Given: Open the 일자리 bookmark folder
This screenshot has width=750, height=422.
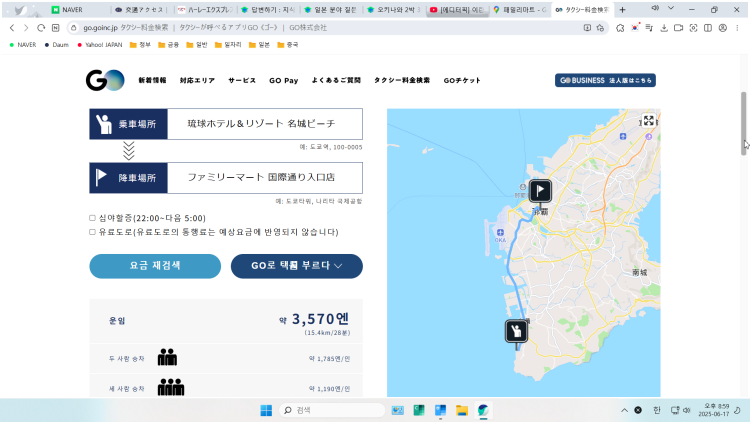Looking at the screenshot, I should [x=228, y=45].
